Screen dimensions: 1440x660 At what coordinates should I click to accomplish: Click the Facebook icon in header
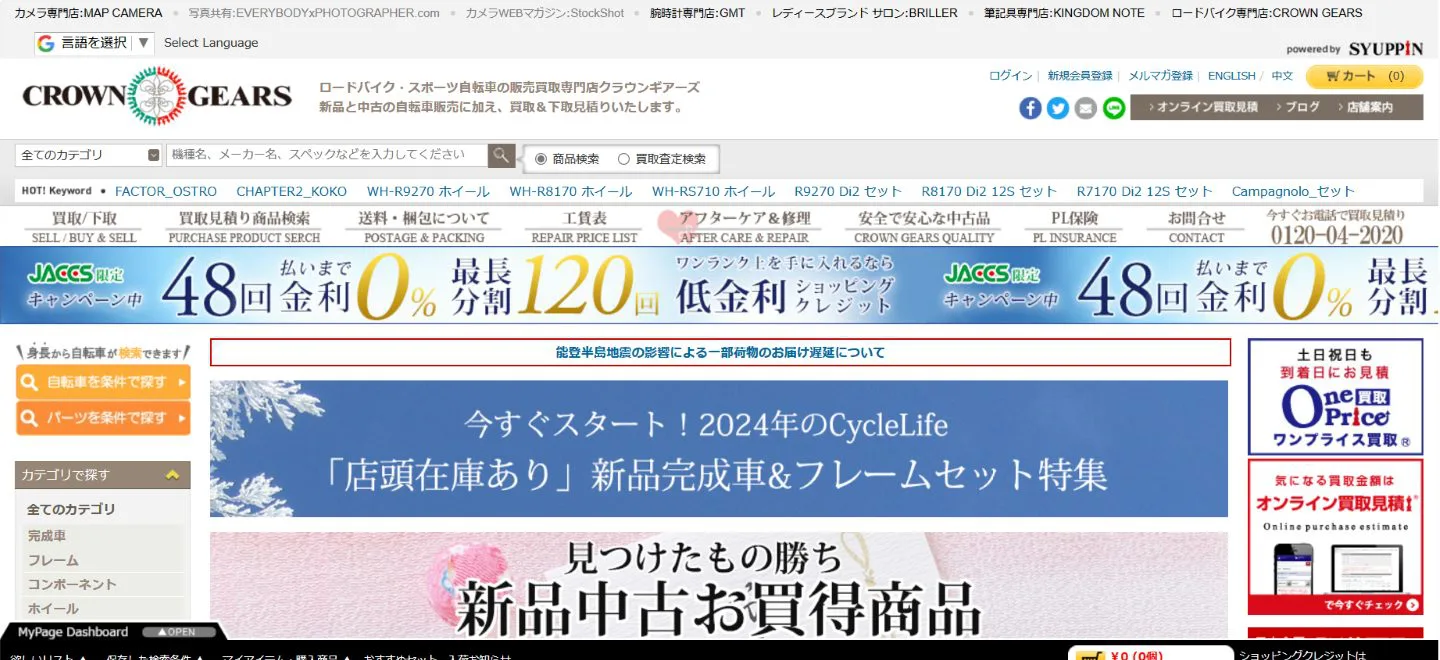pyautogui.click(x=1030, y=108)
